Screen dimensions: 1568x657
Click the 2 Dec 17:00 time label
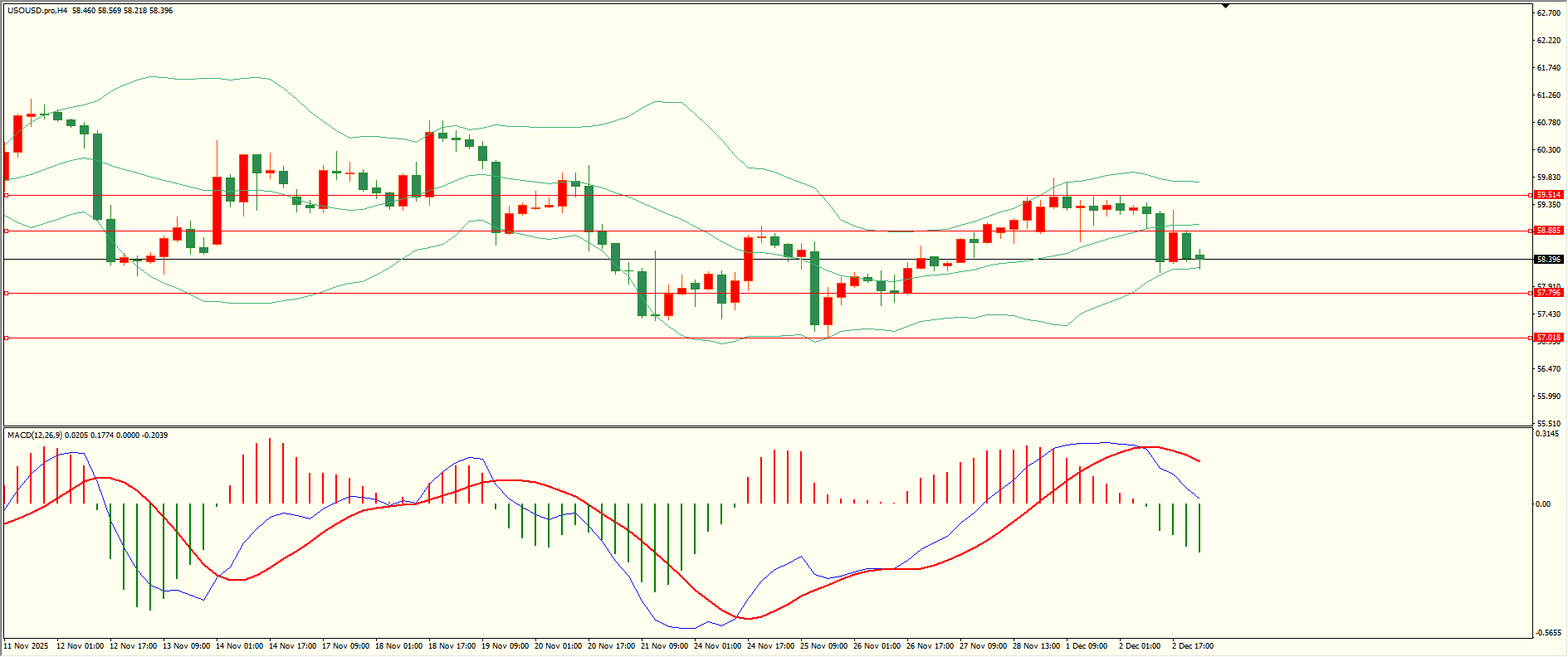[1192, 646]
